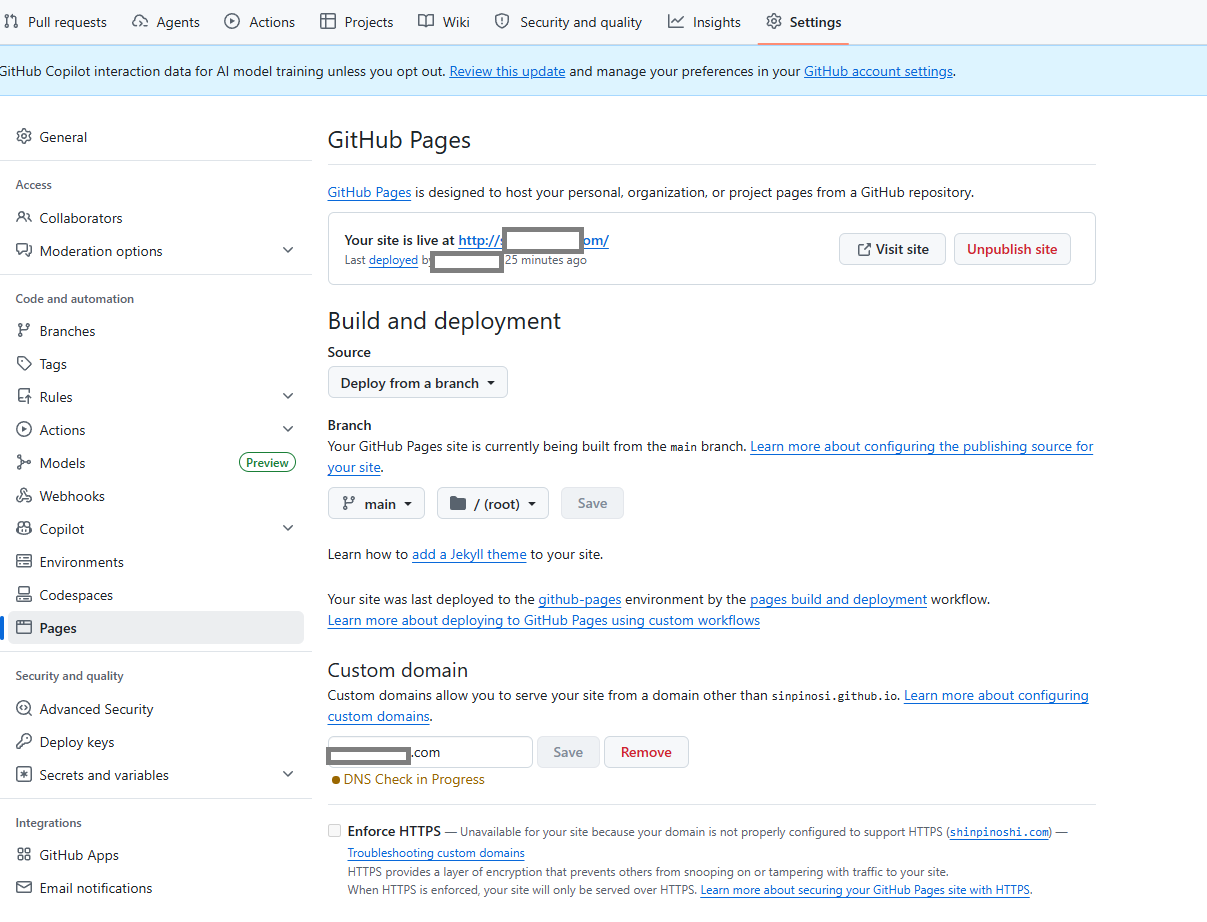Open the Review this update link
1207x922 pixels.
508,71
